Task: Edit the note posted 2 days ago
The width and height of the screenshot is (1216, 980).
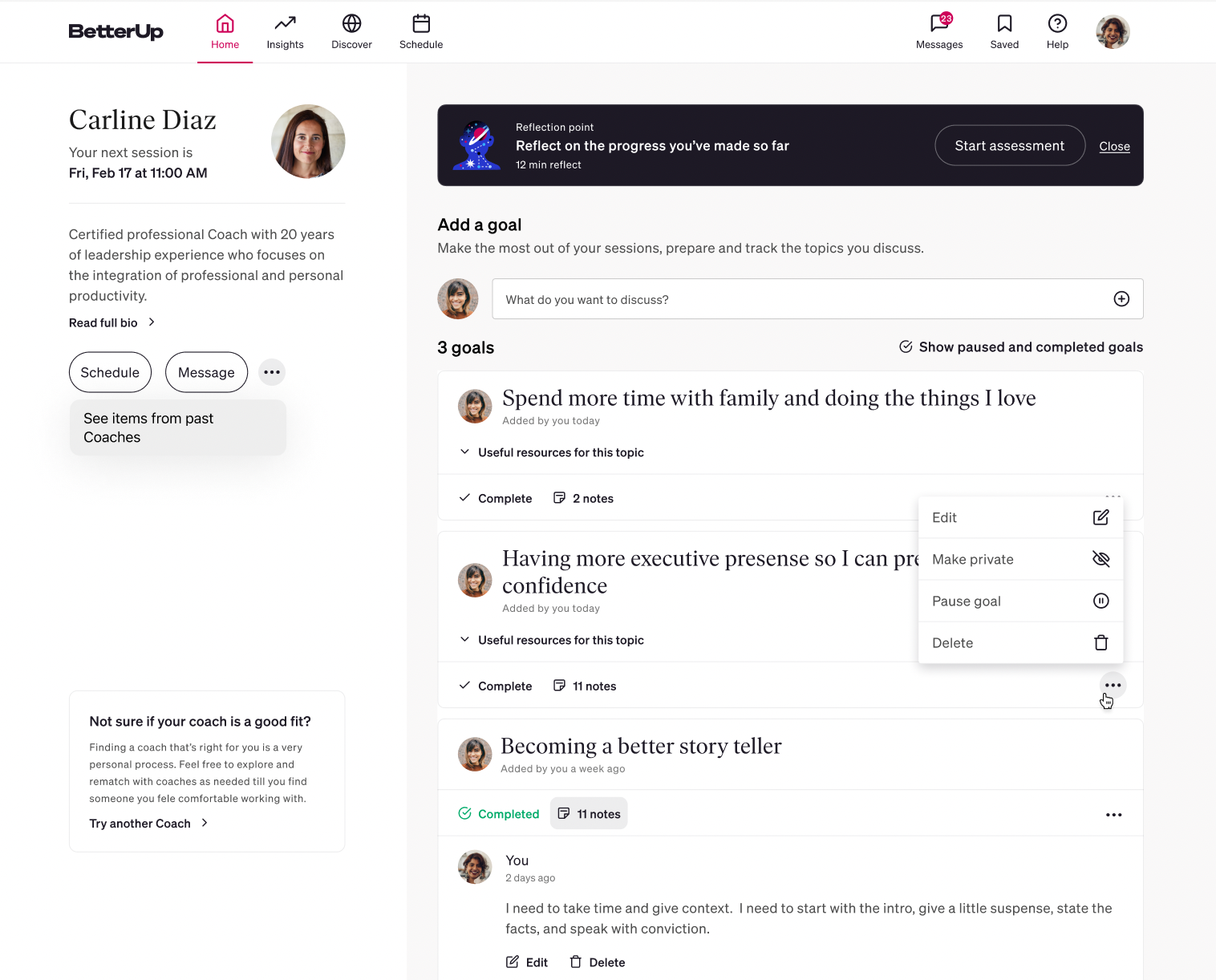Action: pyautogui.click(x=527, y=962)
